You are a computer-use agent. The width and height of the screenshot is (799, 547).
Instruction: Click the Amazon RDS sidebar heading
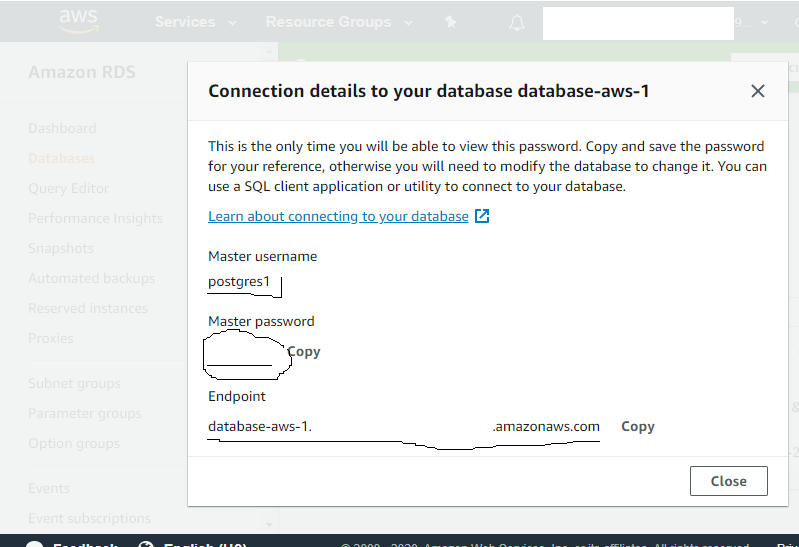pyautogui.click(x=82, y=72)
